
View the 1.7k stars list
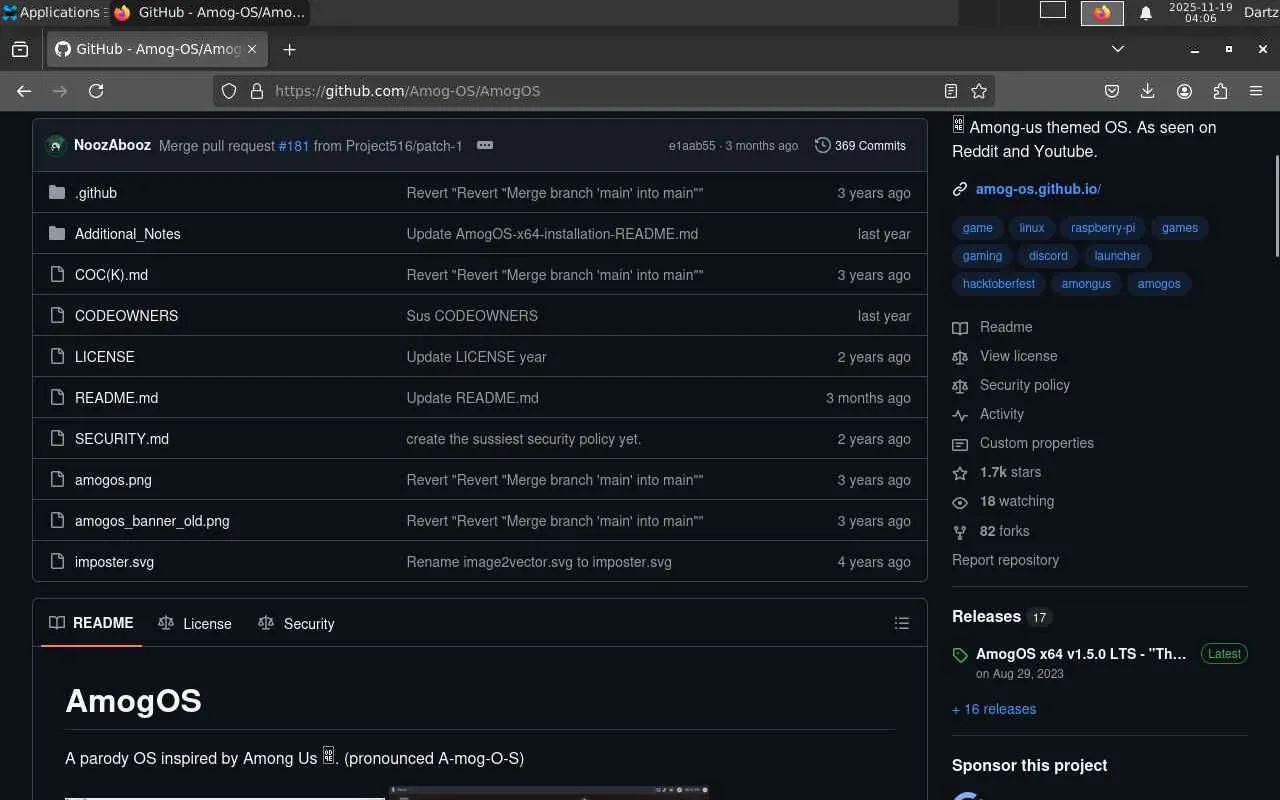1010,472
